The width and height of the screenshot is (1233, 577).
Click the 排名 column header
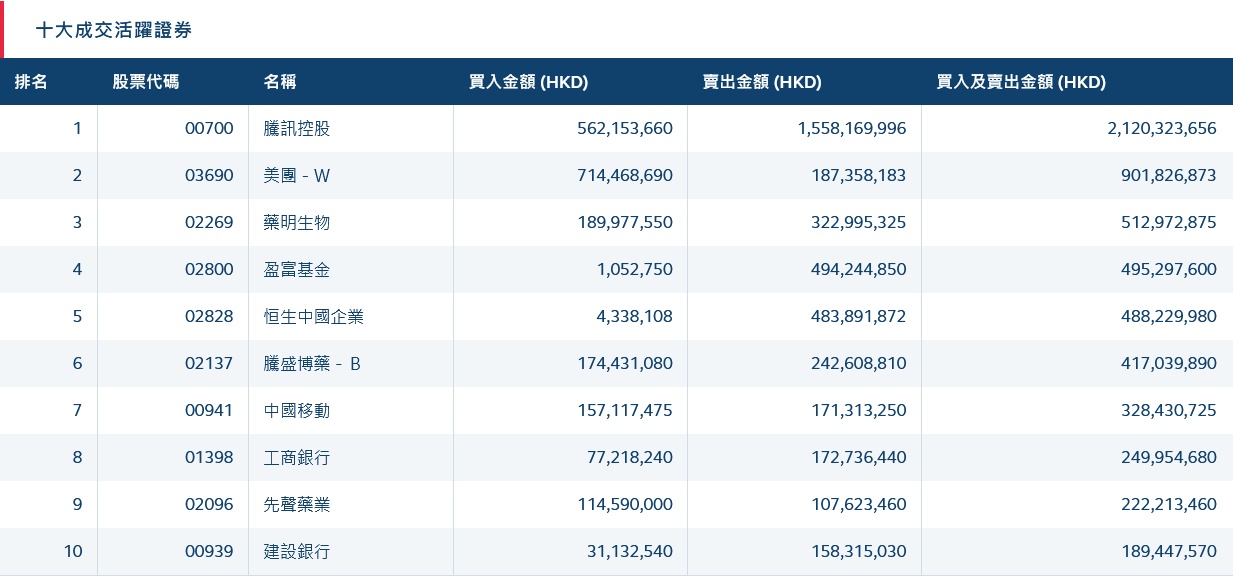[31, 82]
